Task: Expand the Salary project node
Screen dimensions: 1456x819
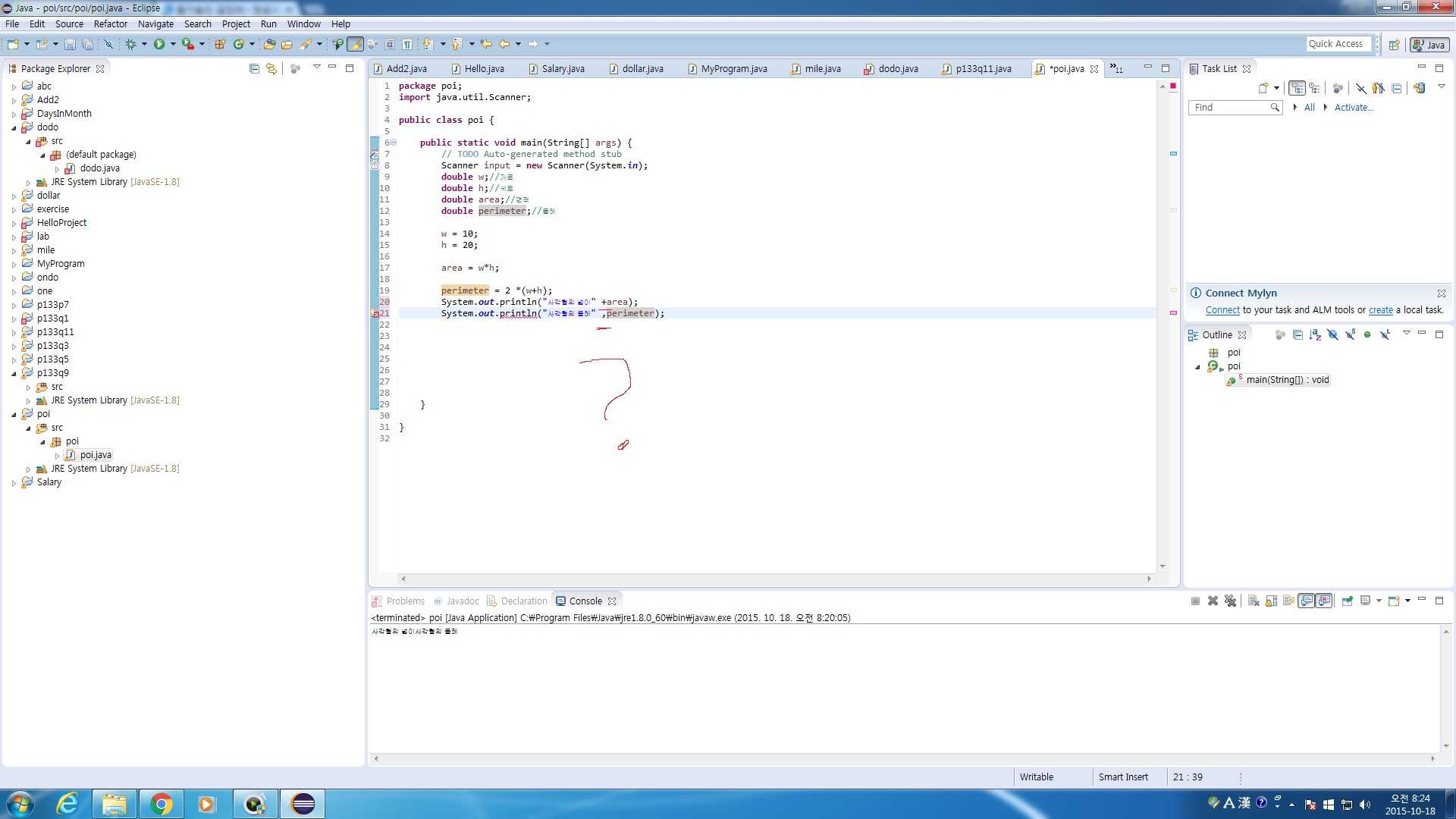Action: coord(14,482)
